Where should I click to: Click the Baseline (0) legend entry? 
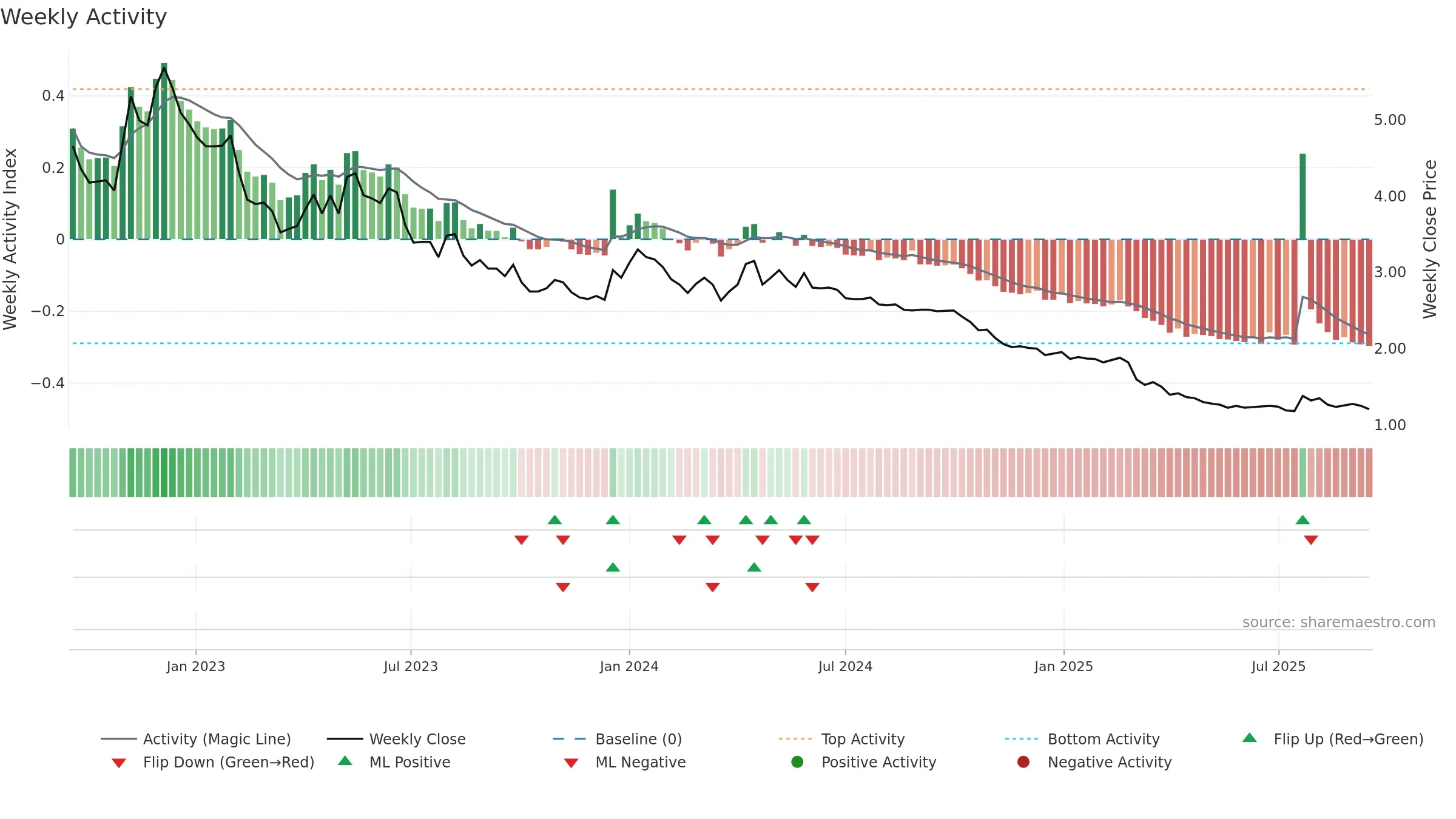(x=618, y=739)
